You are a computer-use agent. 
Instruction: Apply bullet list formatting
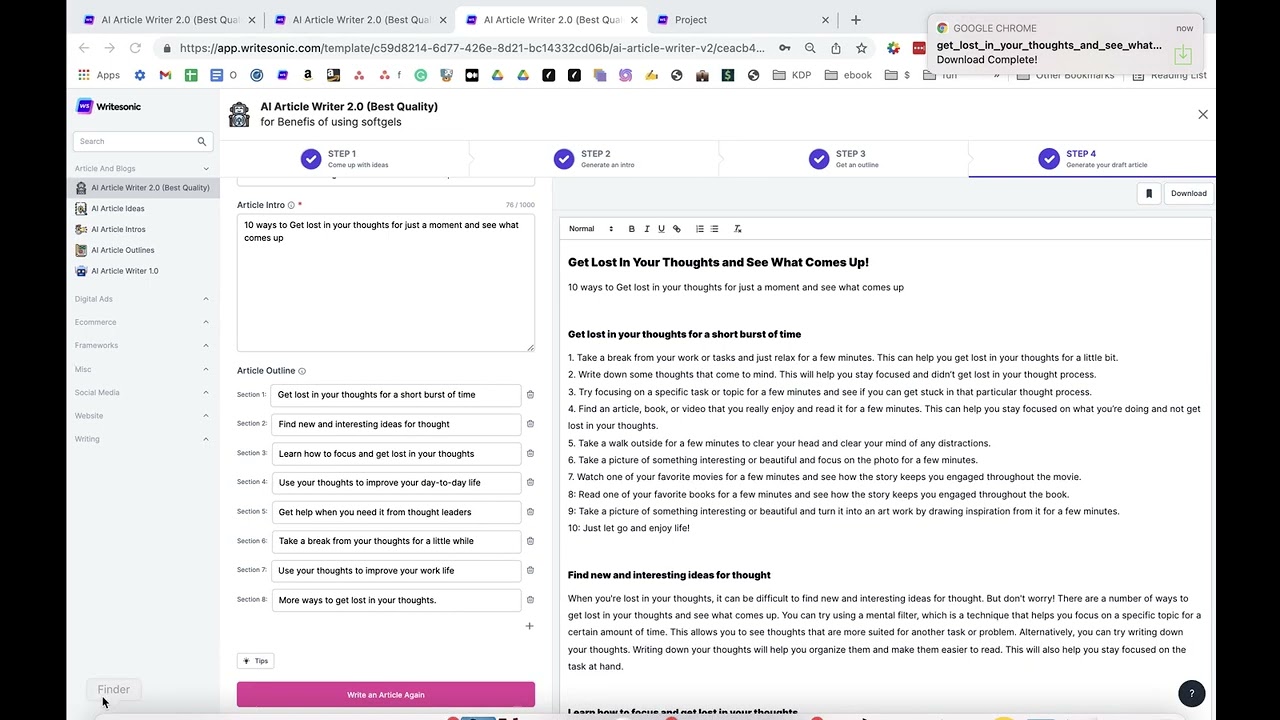714,229
